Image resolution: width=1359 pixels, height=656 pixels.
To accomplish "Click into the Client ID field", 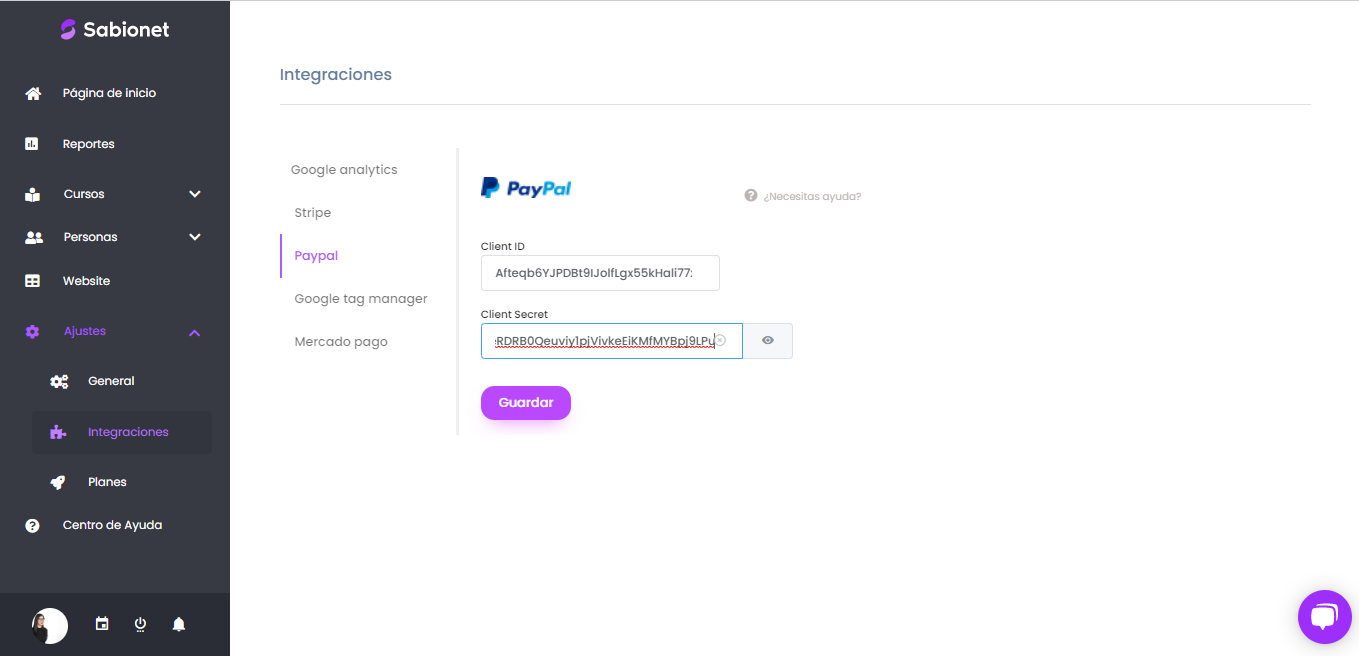I will pos(600,273).
